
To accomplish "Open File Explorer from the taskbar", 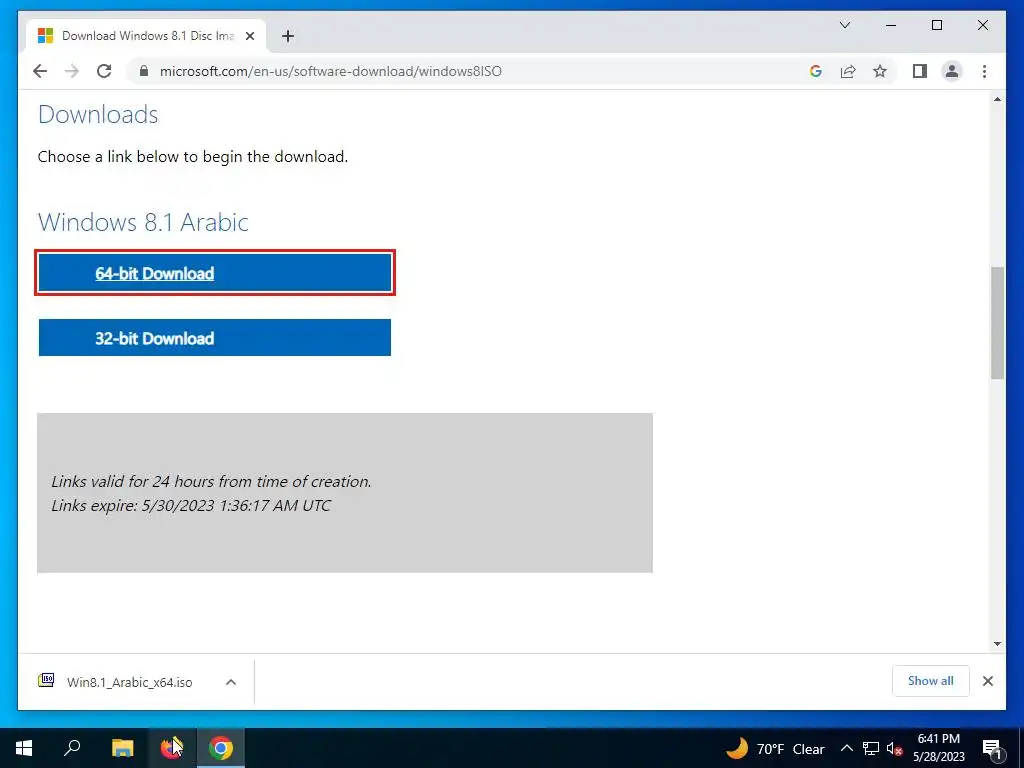I will click(x=122, y=748).
